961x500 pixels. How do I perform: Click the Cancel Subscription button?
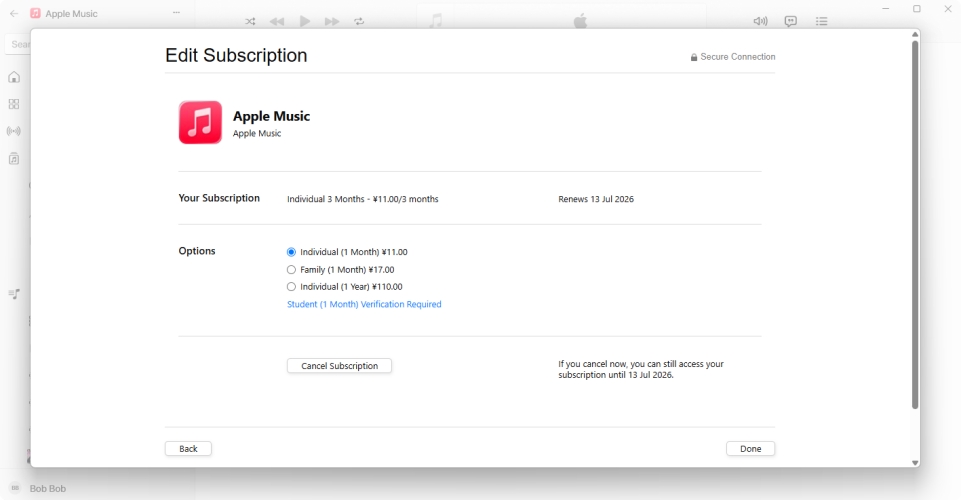(339, 366)
